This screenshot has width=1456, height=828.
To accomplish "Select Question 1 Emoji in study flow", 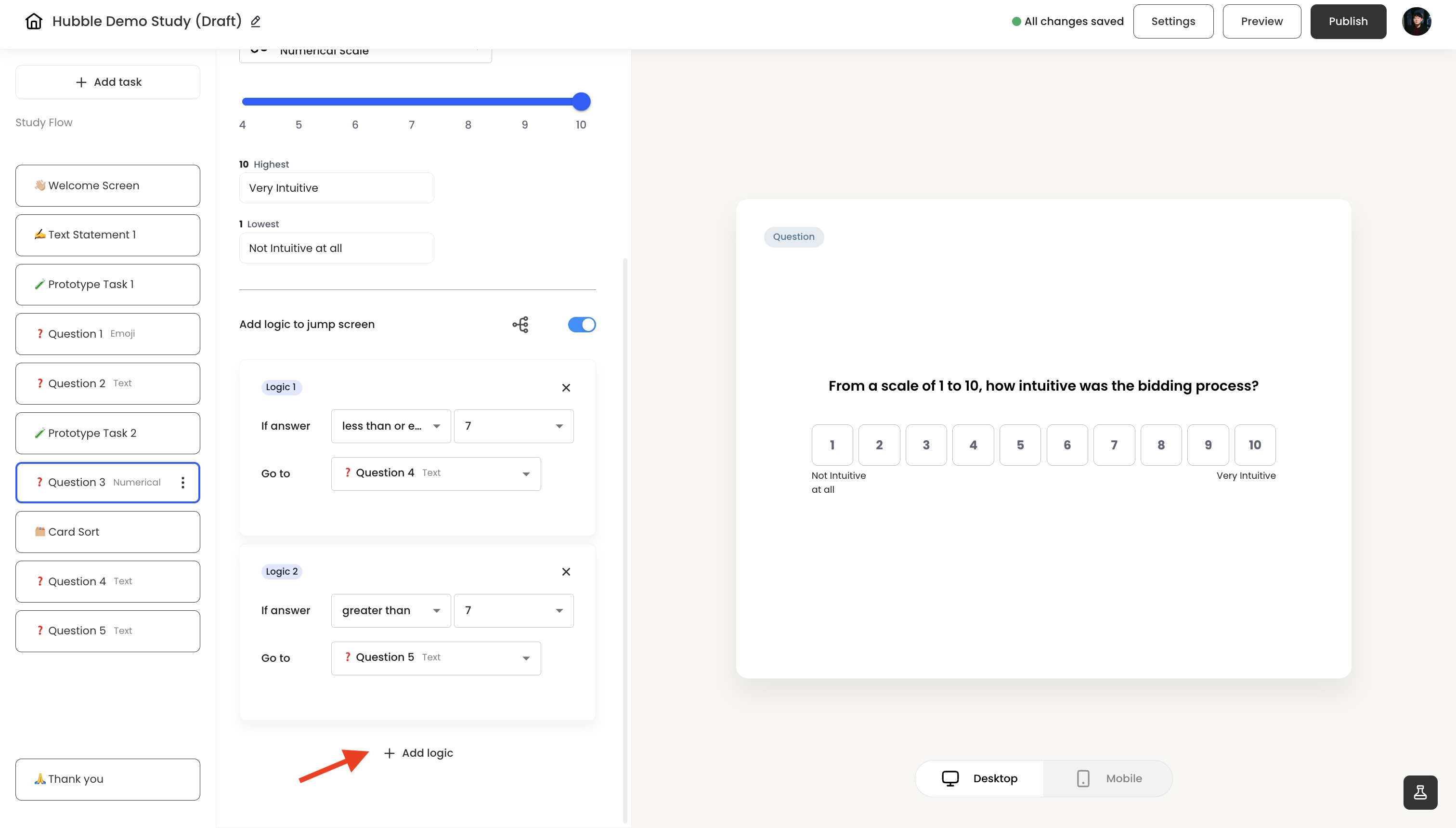I will [108, 334].
